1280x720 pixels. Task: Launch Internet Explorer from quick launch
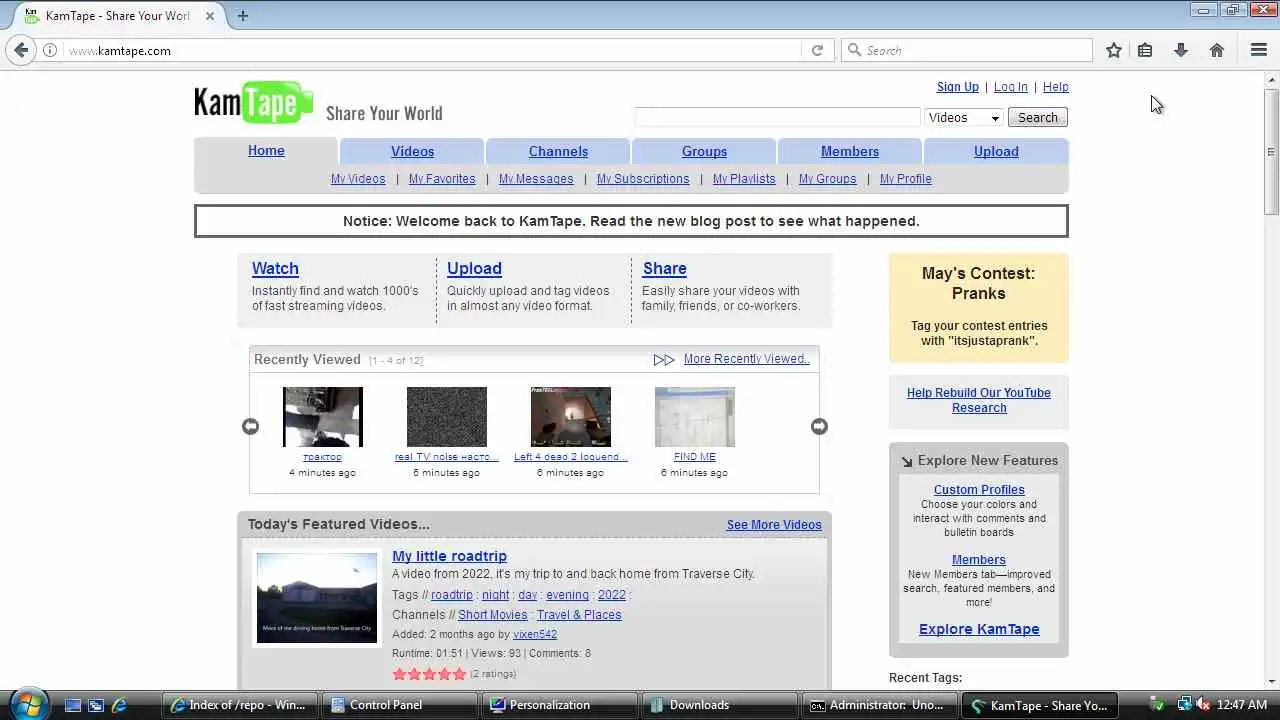[x=119, y=705]
